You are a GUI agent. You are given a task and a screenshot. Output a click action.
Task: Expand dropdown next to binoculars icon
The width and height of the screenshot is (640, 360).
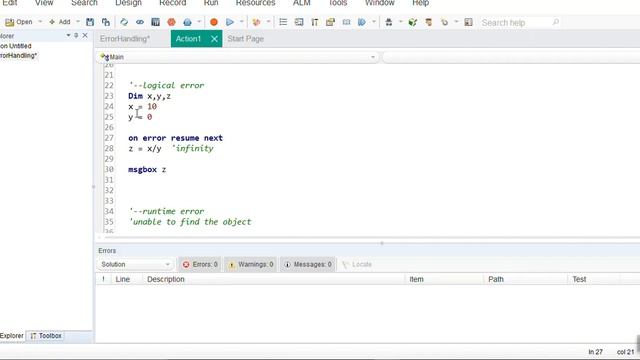click(400, 22)
